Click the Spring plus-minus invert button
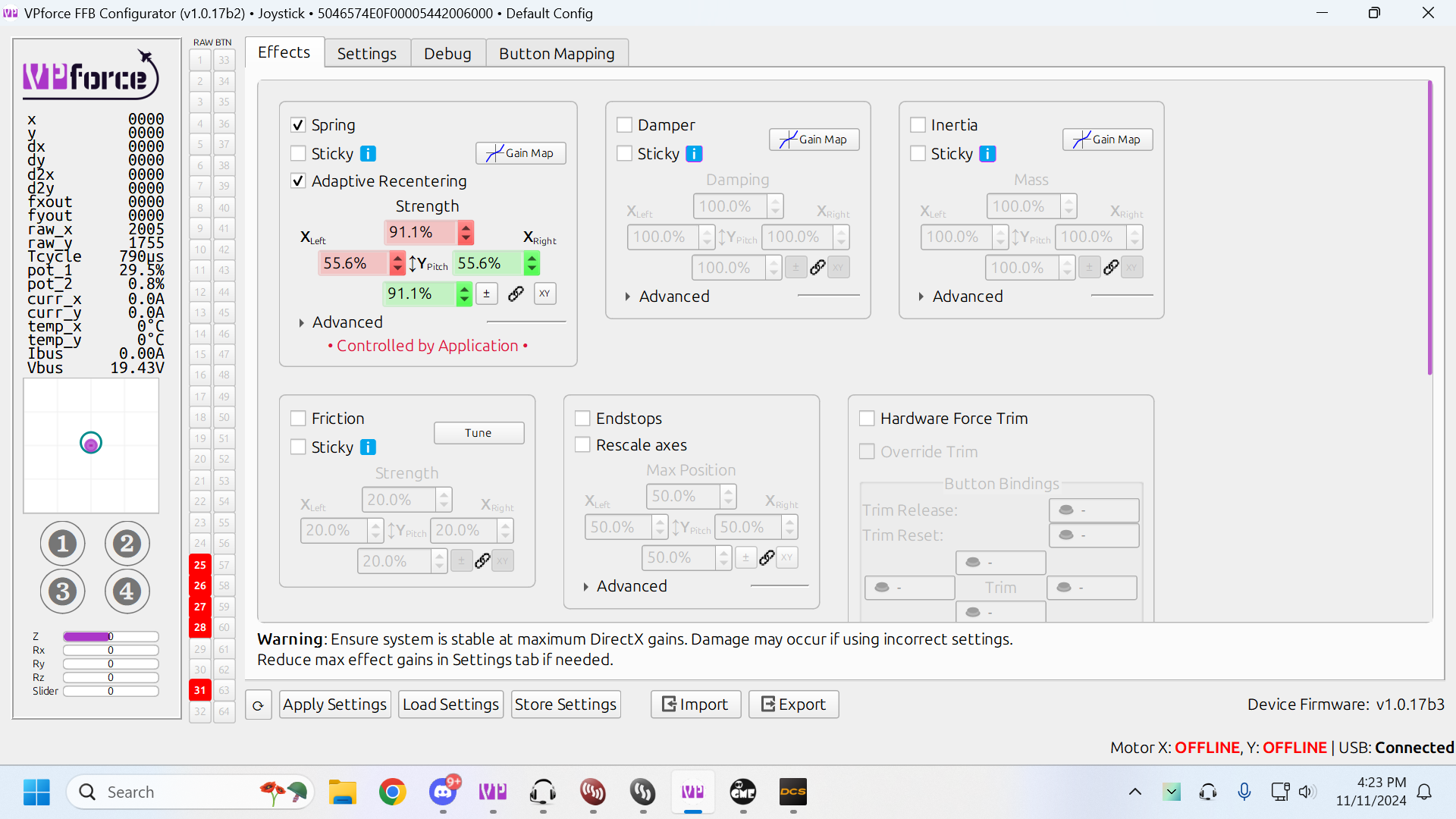The image size is (1456, 819). click(486, 293)
